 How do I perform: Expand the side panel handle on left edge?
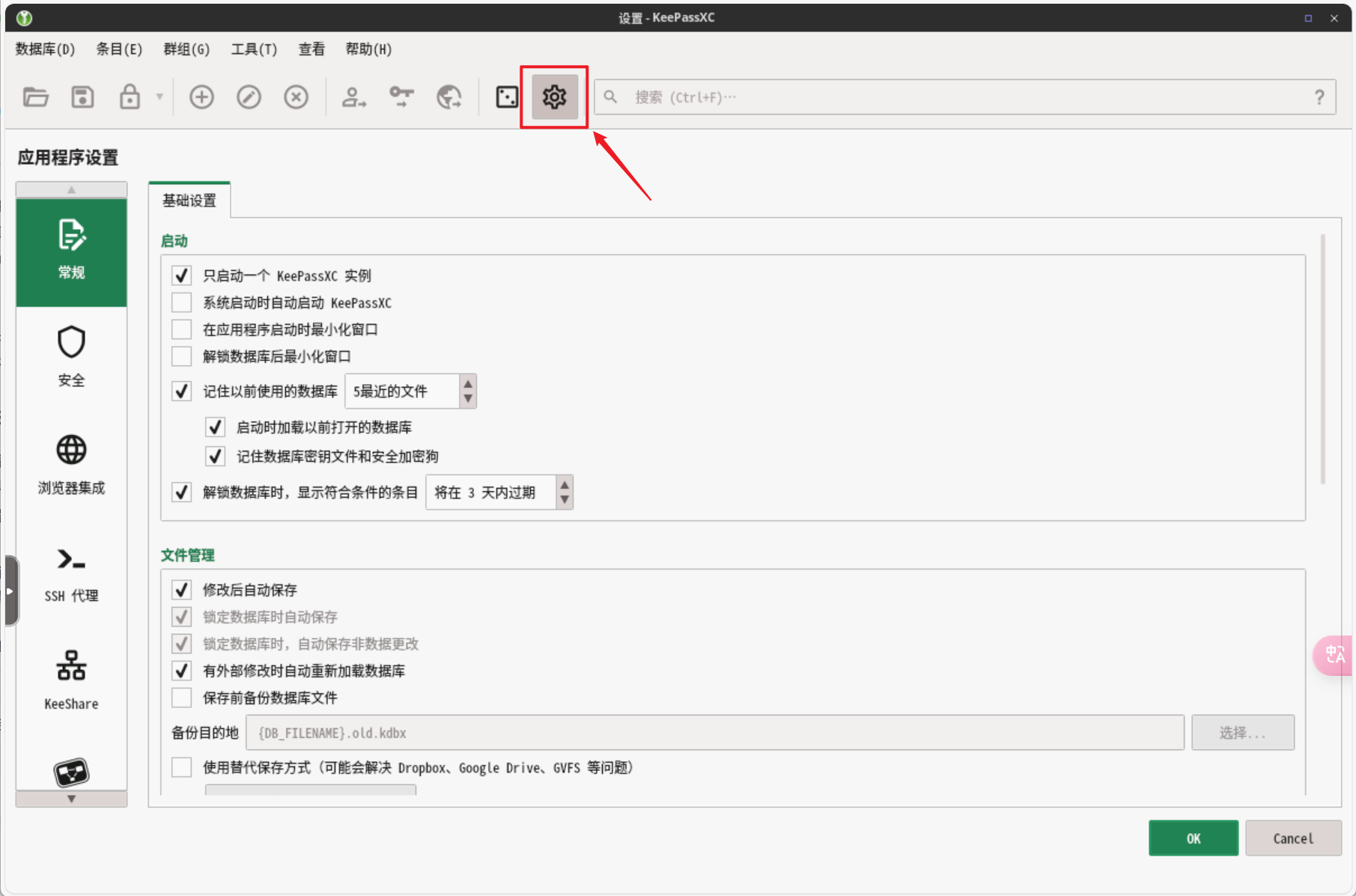click(10, 591)
